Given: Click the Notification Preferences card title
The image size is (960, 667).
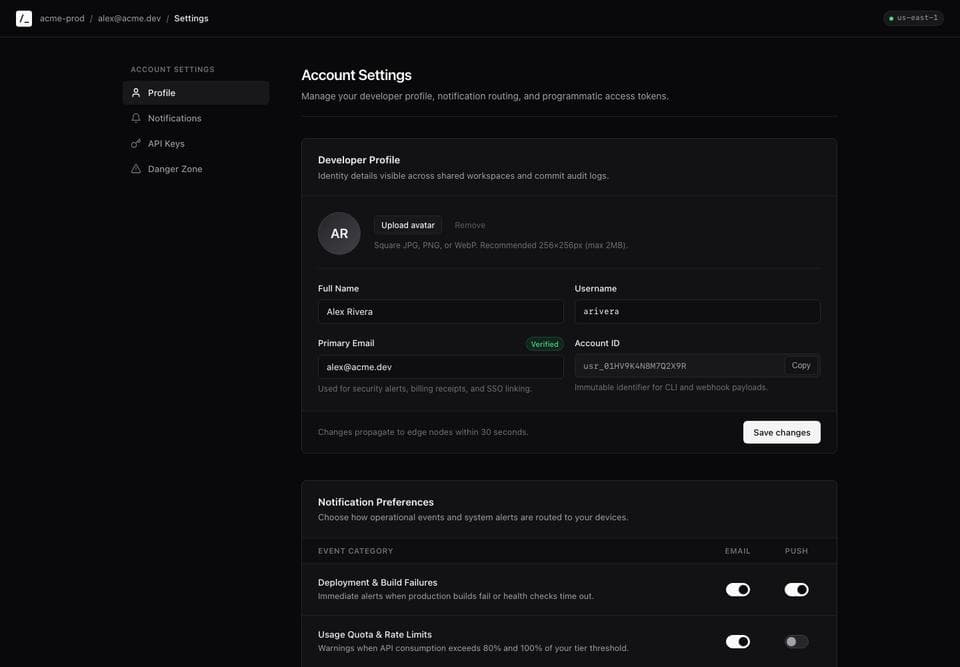Looking at the screenshot, I should (375, 502).
